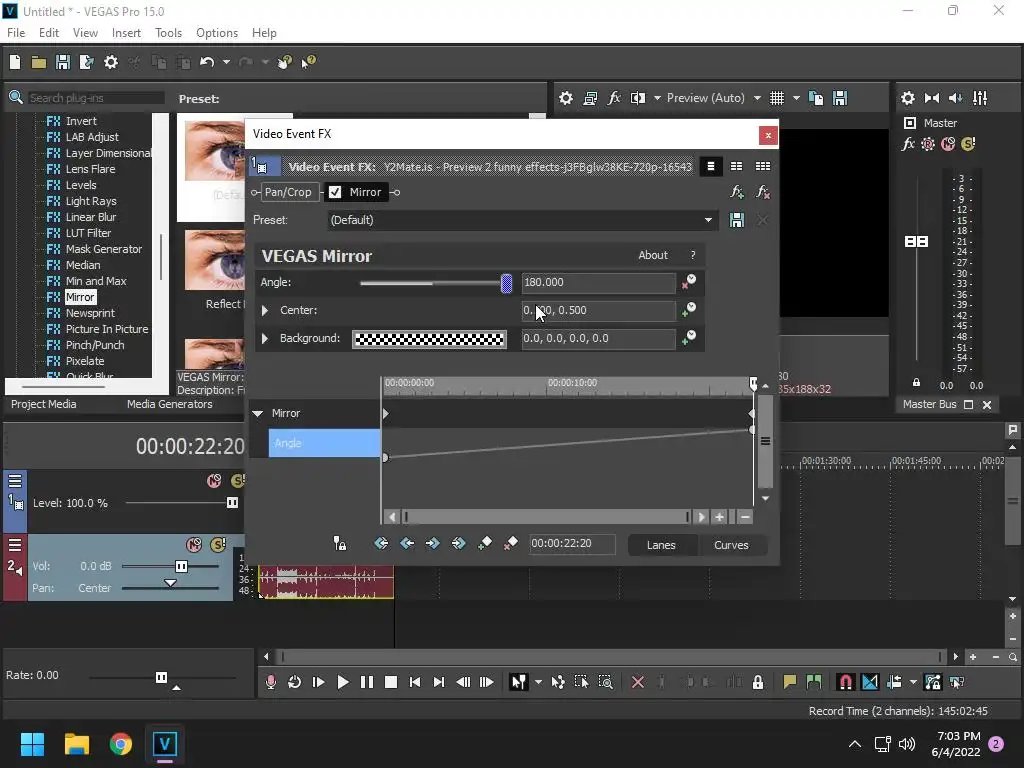The height and width of the screenshot is (768, 1024).
Task: Click the About link in VEGAS Mirror
Action: [x=652, y=255]
